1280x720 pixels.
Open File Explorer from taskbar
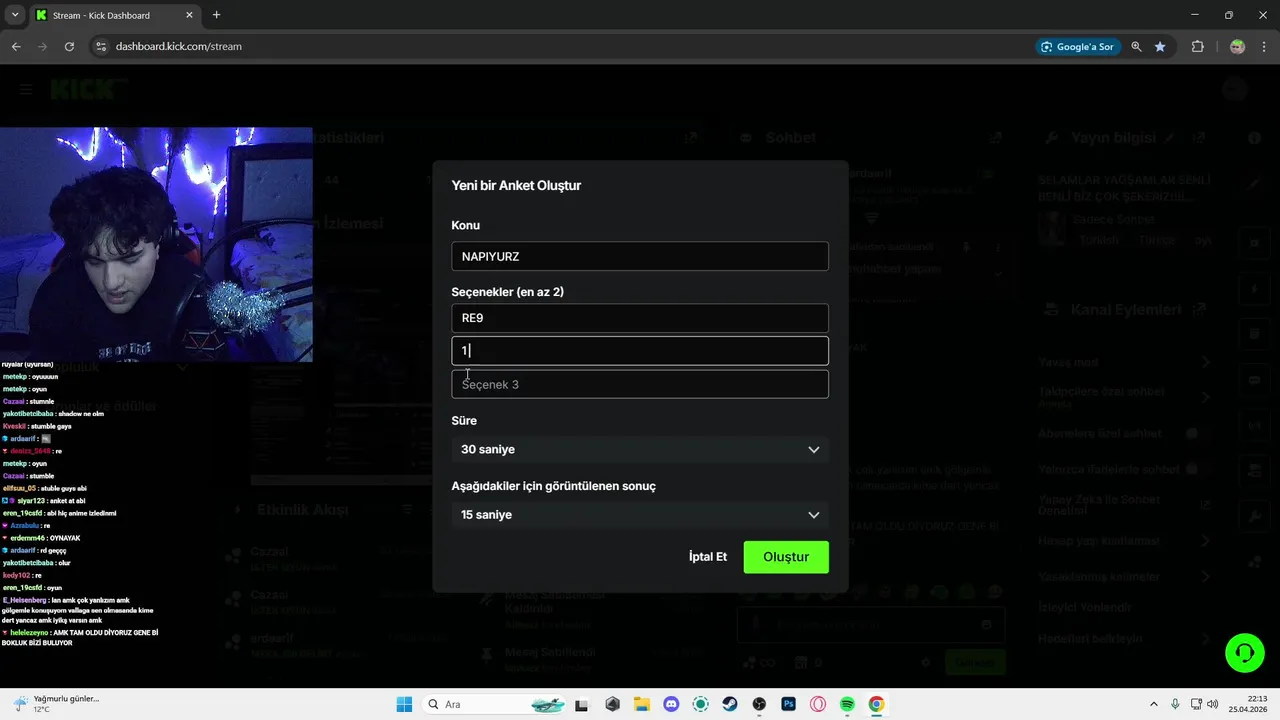(x=641, y=704)
